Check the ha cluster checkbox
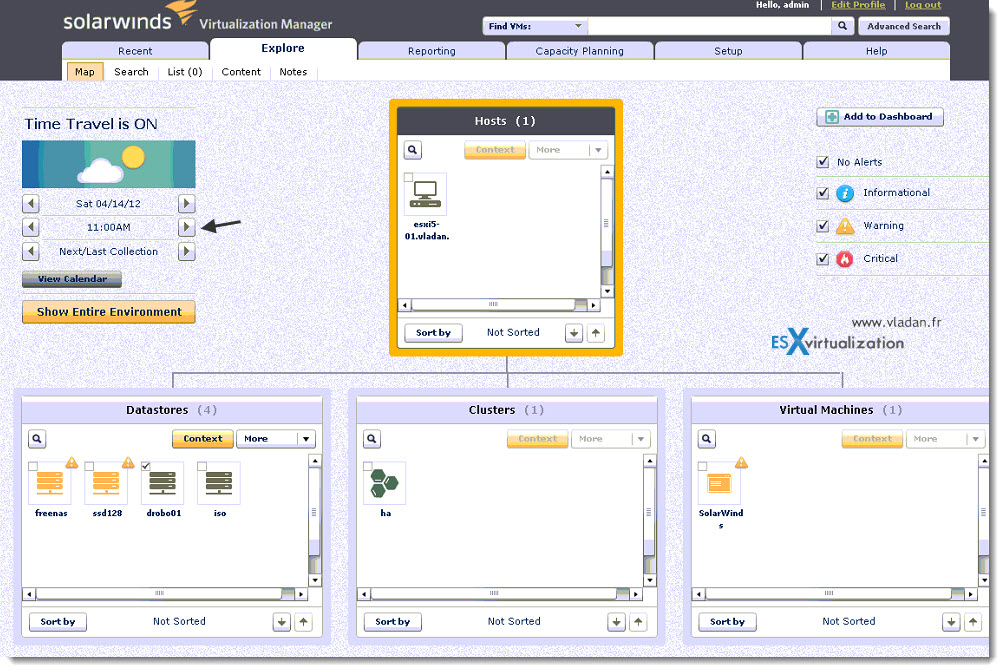This screenshot has width=1004, height=672. click(x=368, y=466)
